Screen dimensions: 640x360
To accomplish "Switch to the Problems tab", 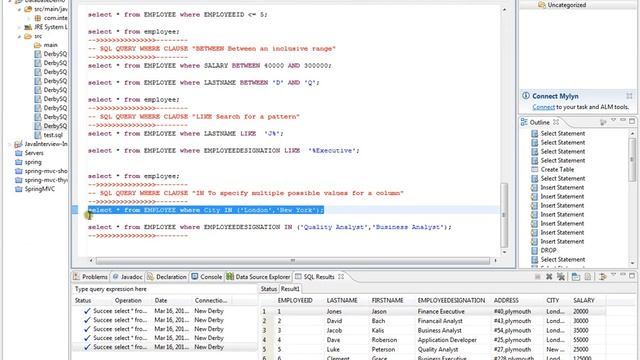I will coord(91,277).
